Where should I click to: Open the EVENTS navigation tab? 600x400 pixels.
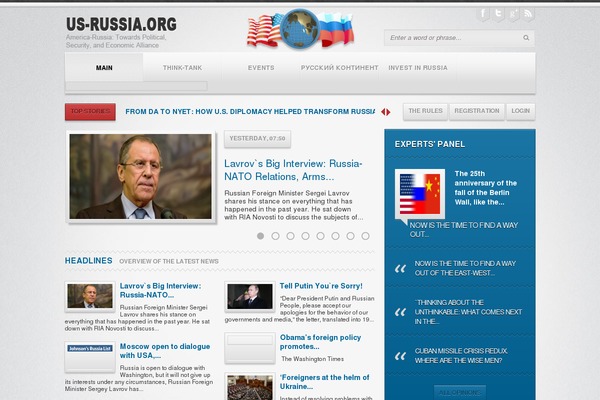click(261, 67)
